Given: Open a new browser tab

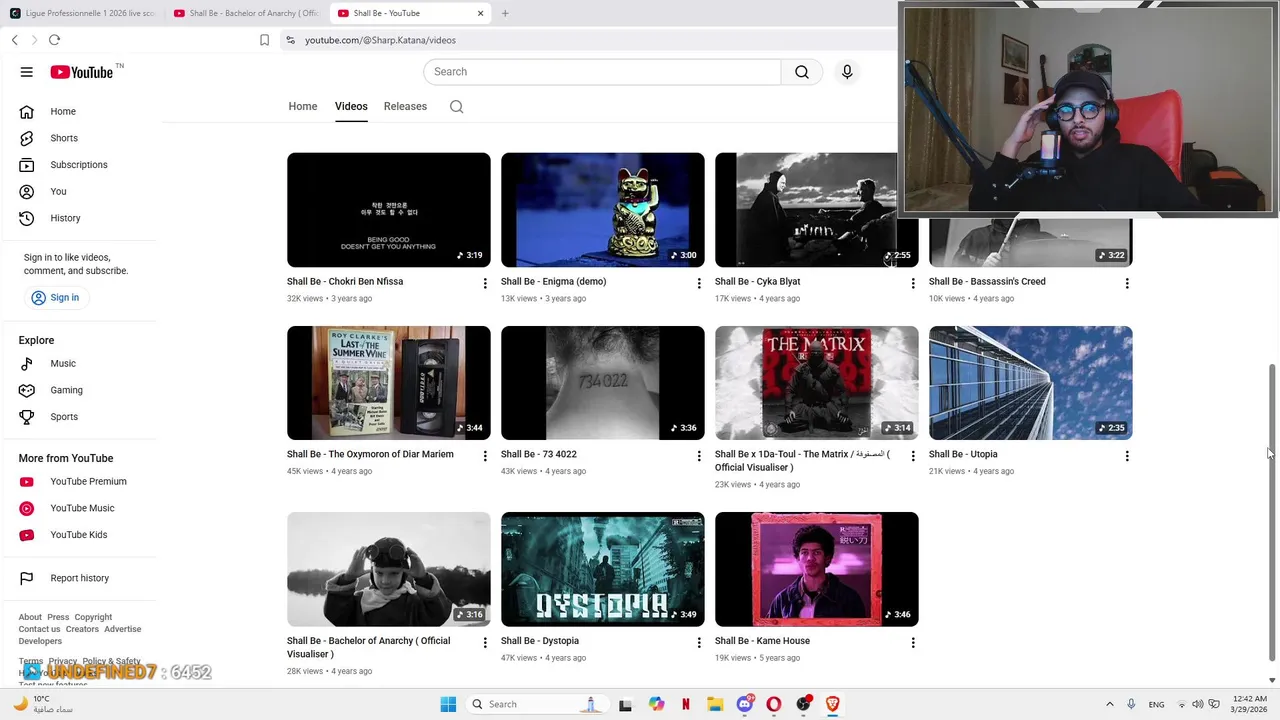Looking at the screenshot, I should [505, 13].
